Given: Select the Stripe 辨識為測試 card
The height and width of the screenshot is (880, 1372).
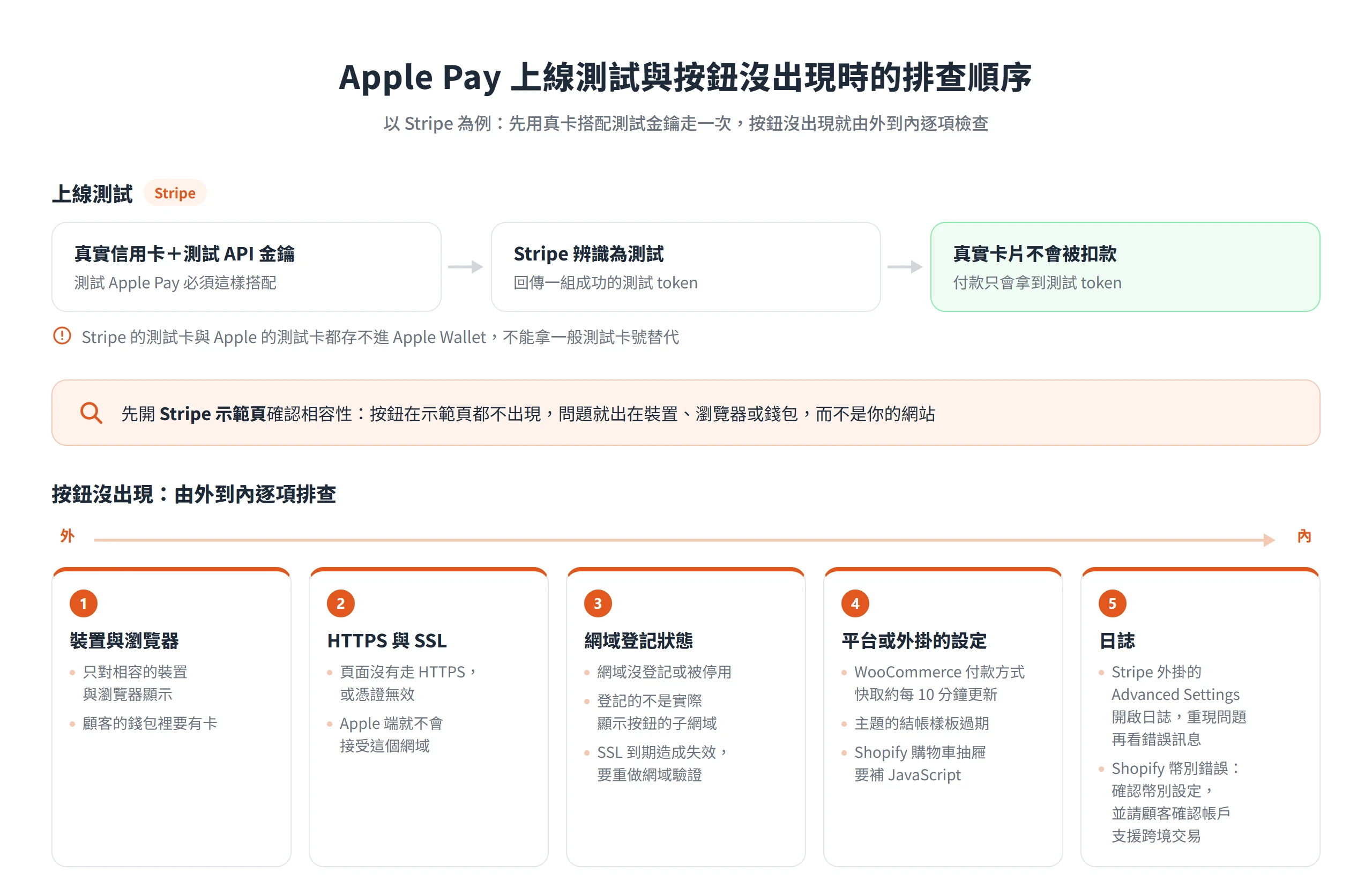Looking at the screenshot, I should pos(685,267).
